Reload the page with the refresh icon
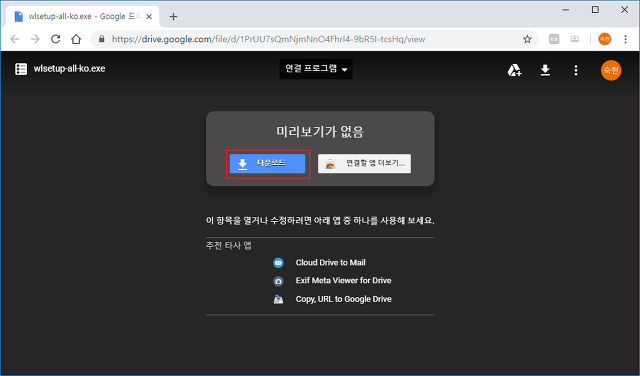The image size is (640, 376). click(56, 39)
